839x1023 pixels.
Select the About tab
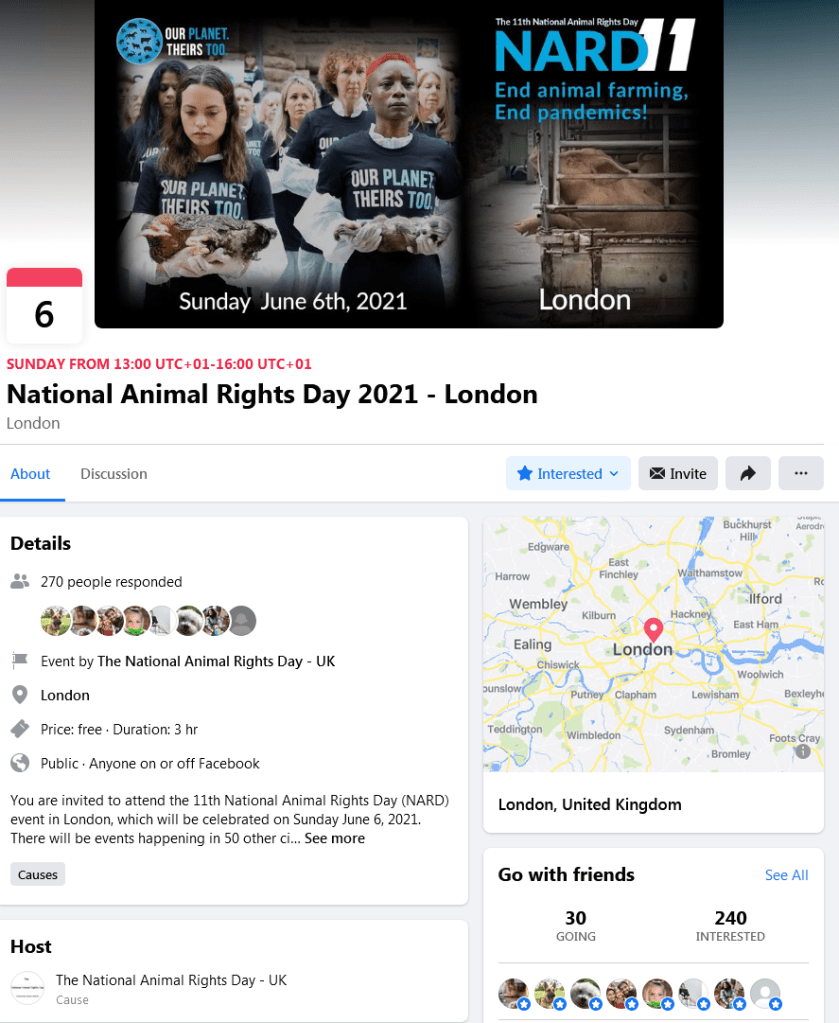tap(30, 474)
